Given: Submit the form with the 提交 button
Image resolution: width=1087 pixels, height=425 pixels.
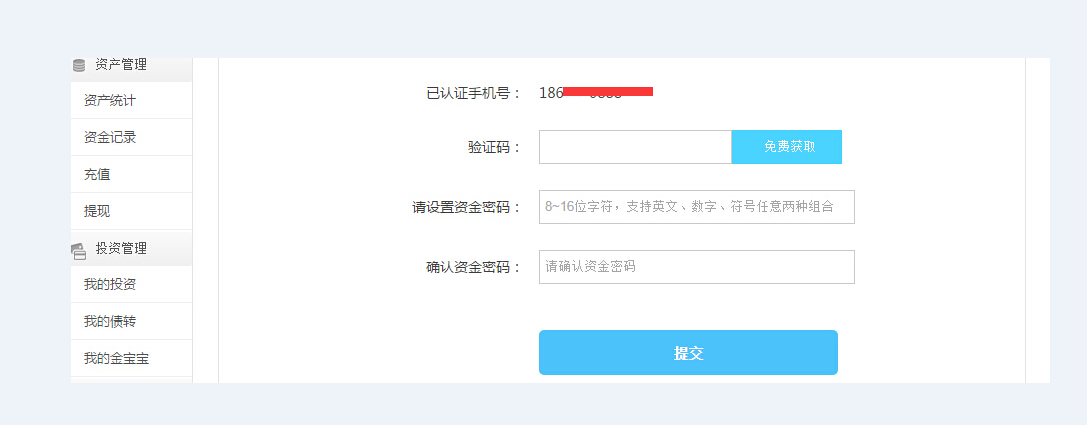Looking at the screenshot, I should (688, 352).
